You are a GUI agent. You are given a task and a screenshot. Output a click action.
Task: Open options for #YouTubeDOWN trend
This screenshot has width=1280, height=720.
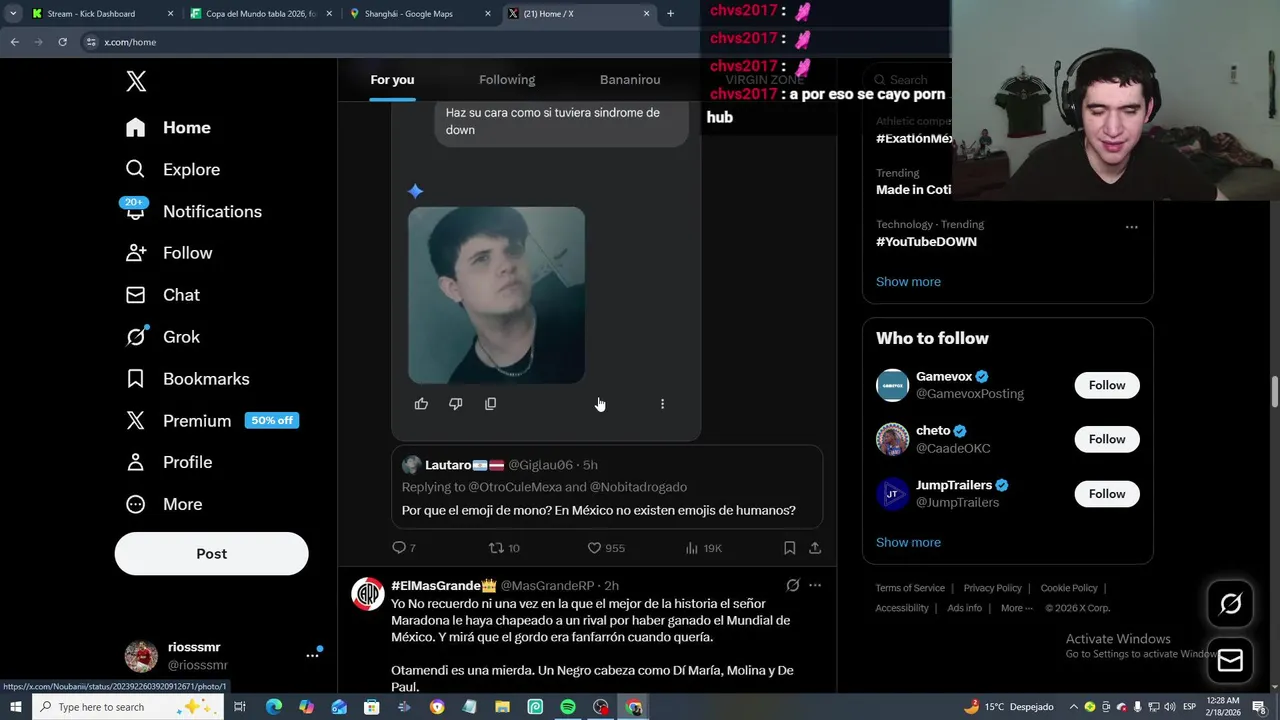click(x=1131, y=227)
